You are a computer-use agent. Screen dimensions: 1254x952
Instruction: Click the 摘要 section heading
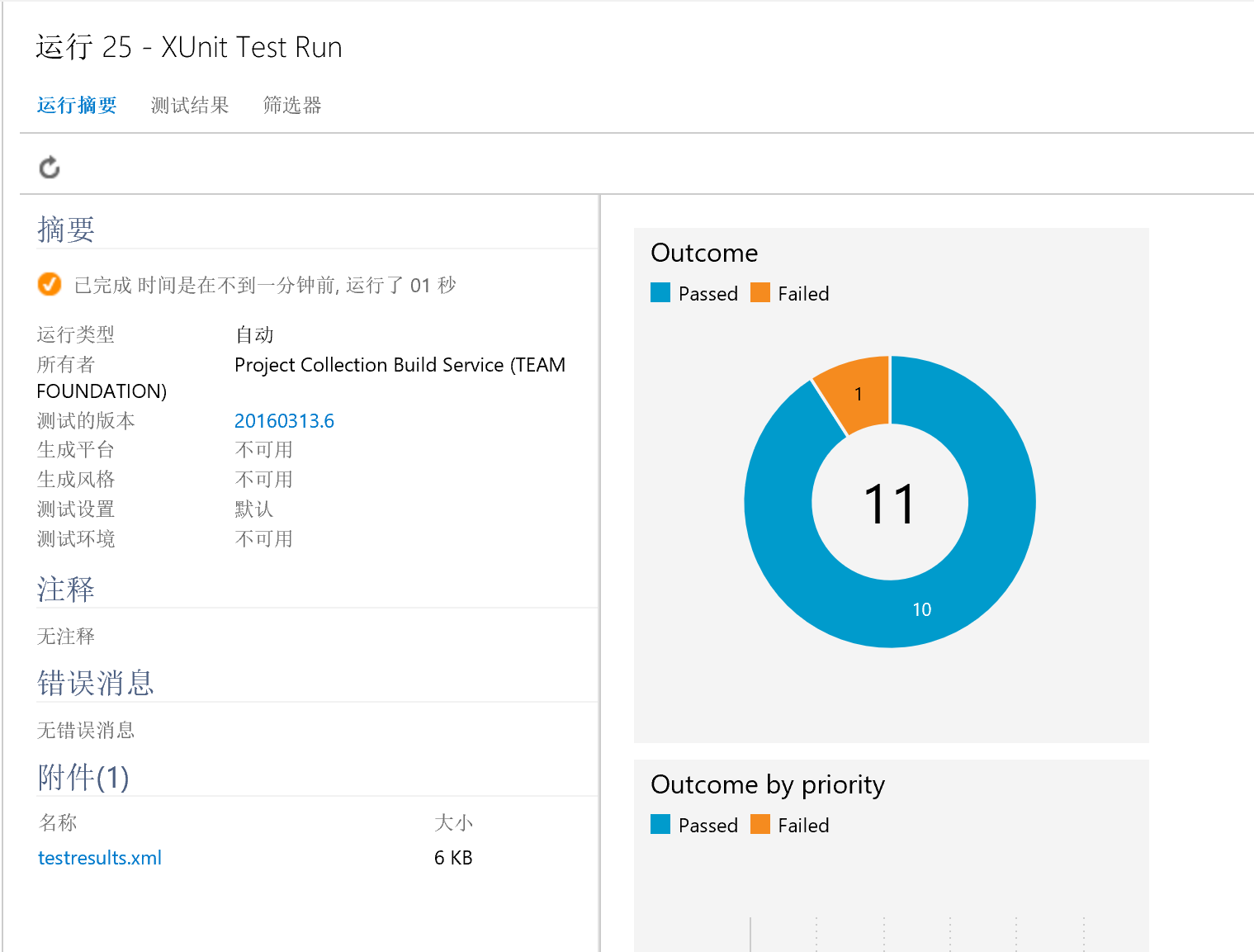(x=66, y=229)
